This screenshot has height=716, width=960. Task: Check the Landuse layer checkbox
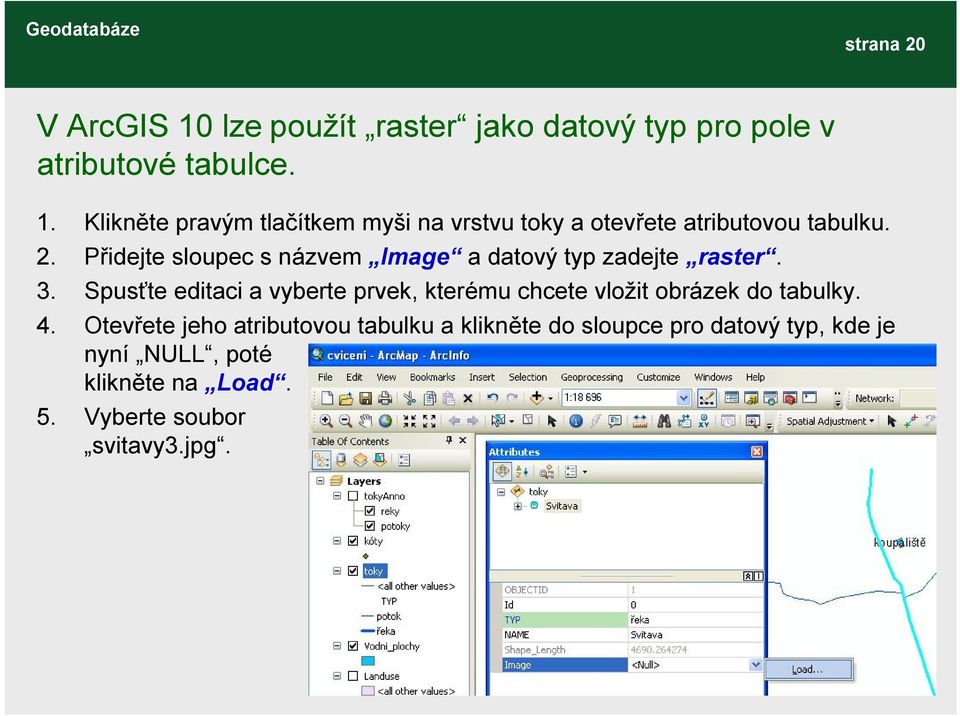[353, 676]
